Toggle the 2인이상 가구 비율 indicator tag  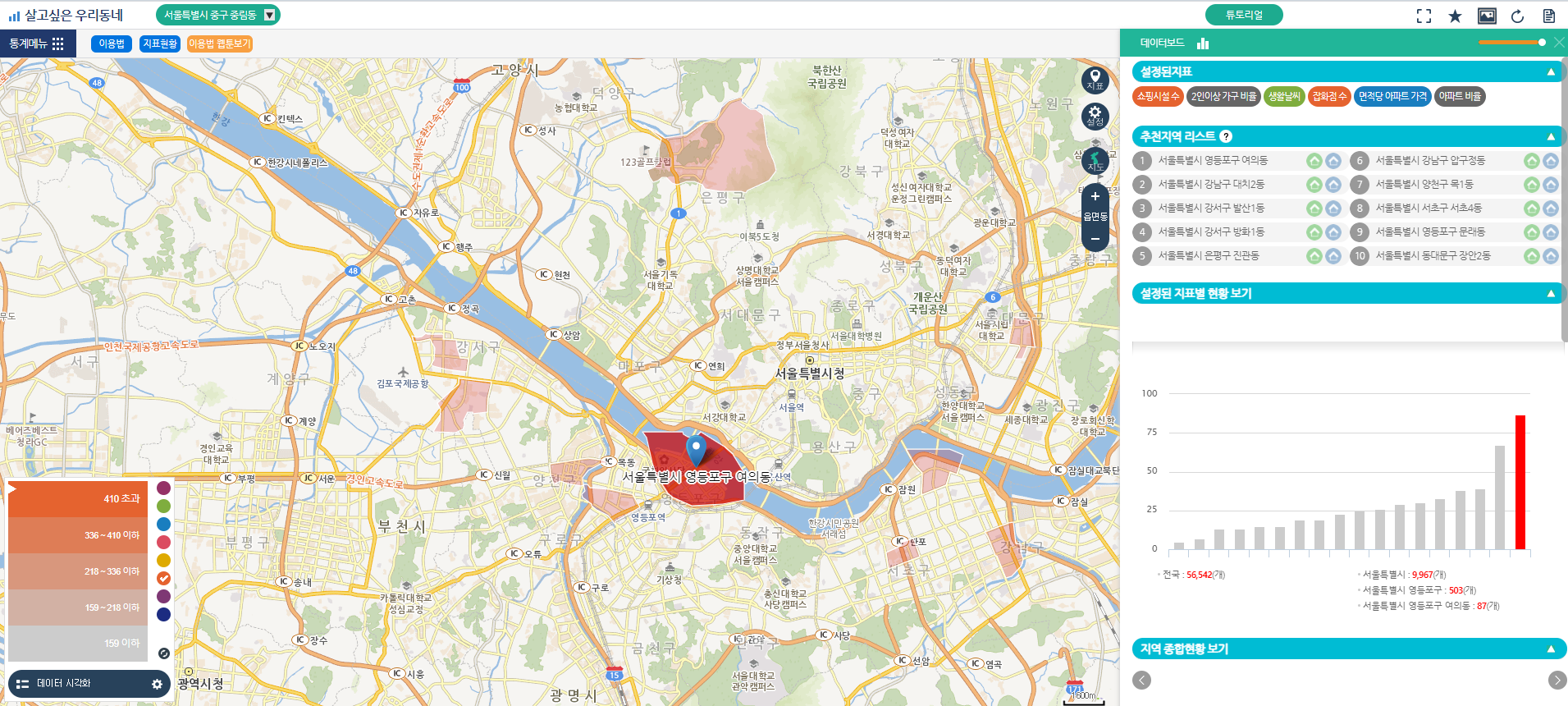[x=1224, y=96]
